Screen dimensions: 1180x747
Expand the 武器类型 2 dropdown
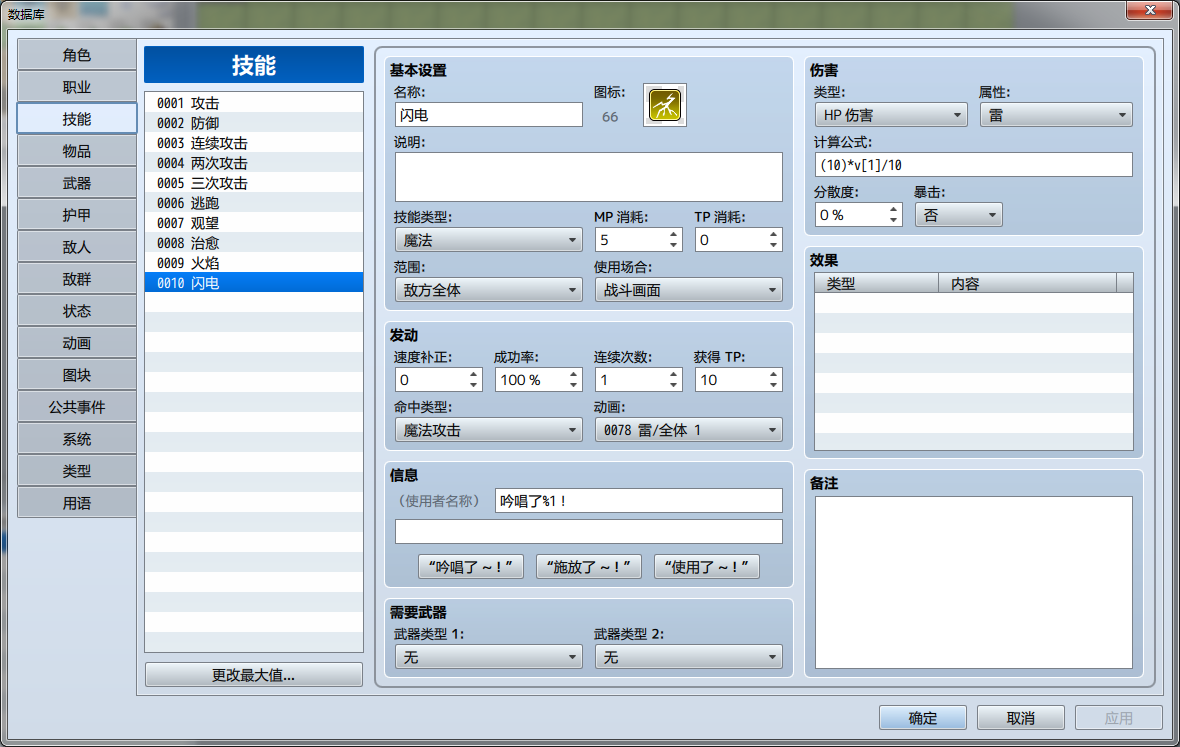pyautogui.click(x=689, y=657)
